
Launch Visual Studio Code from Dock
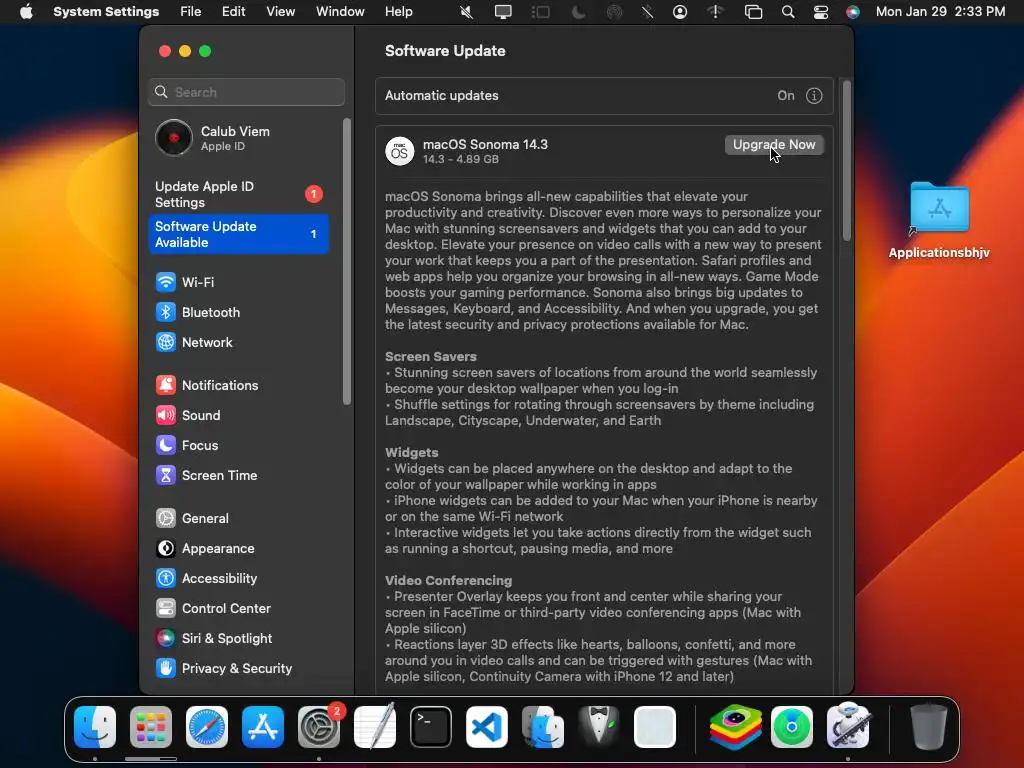pyautogui.click(x=487, y=727)
